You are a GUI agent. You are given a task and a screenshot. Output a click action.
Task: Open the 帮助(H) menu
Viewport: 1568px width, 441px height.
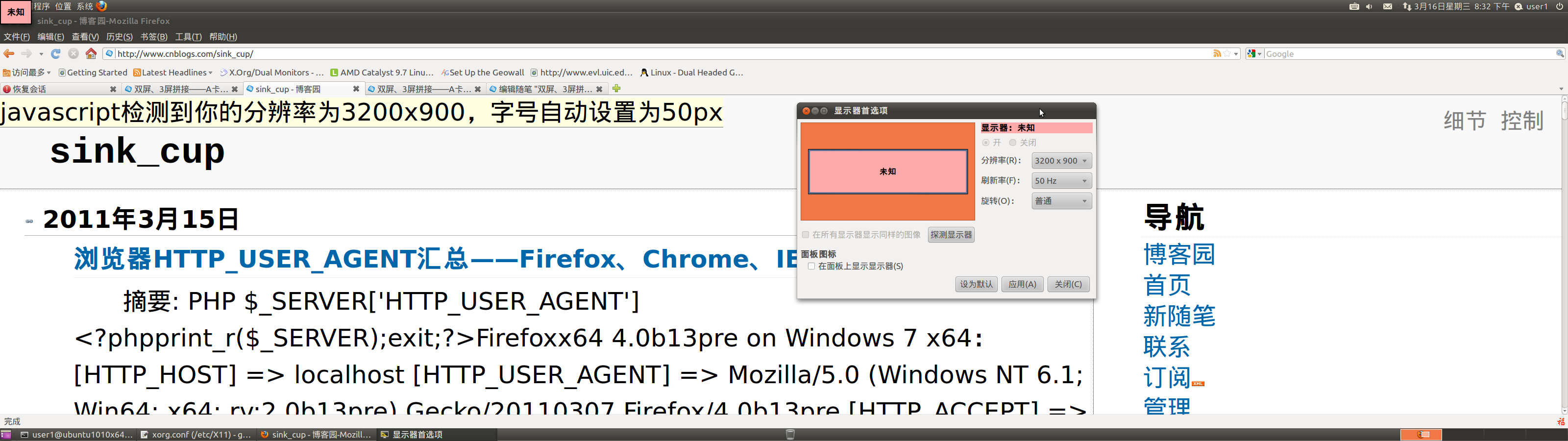223,37
